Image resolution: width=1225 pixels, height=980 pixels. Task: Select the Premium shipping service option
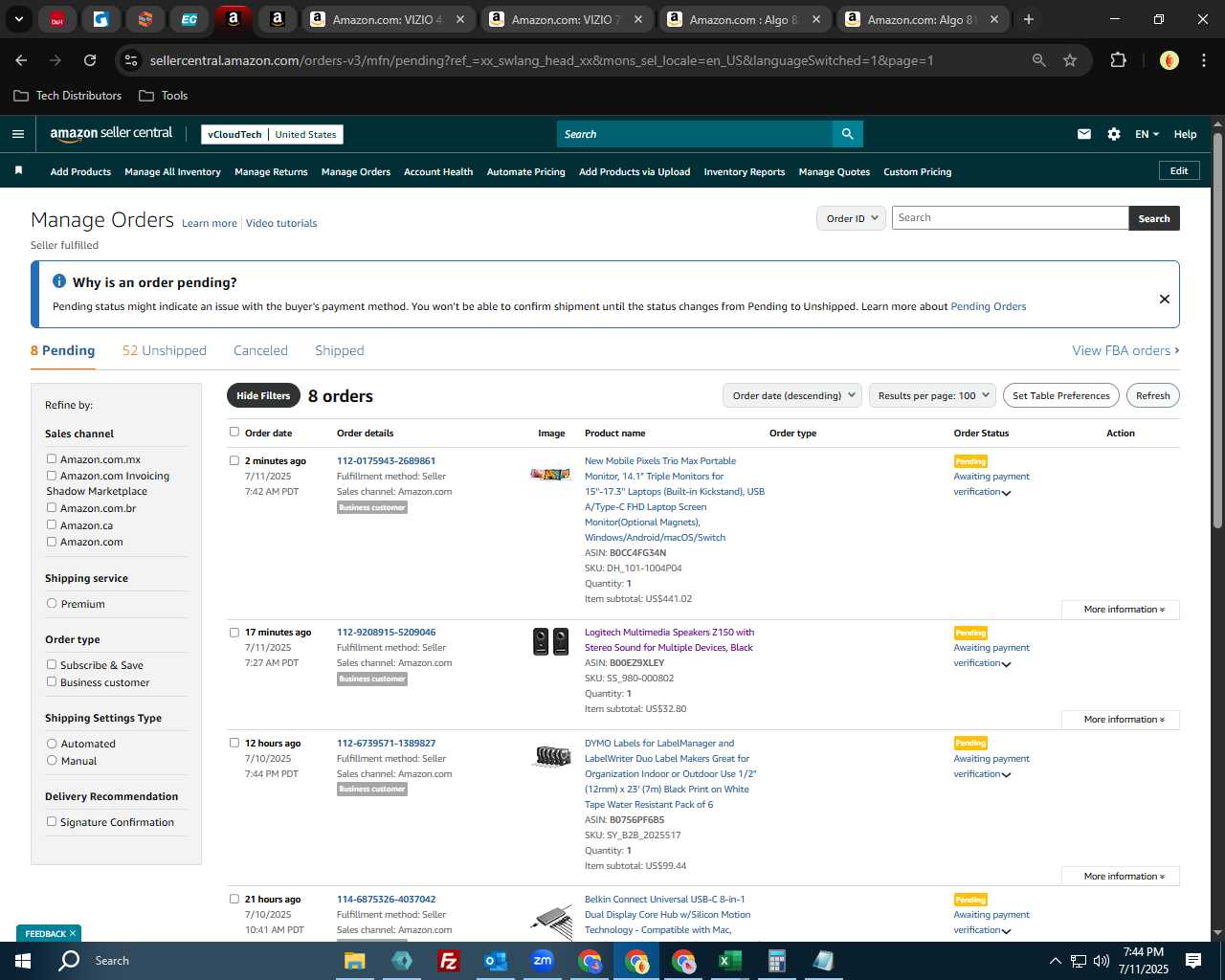[52, 604]
